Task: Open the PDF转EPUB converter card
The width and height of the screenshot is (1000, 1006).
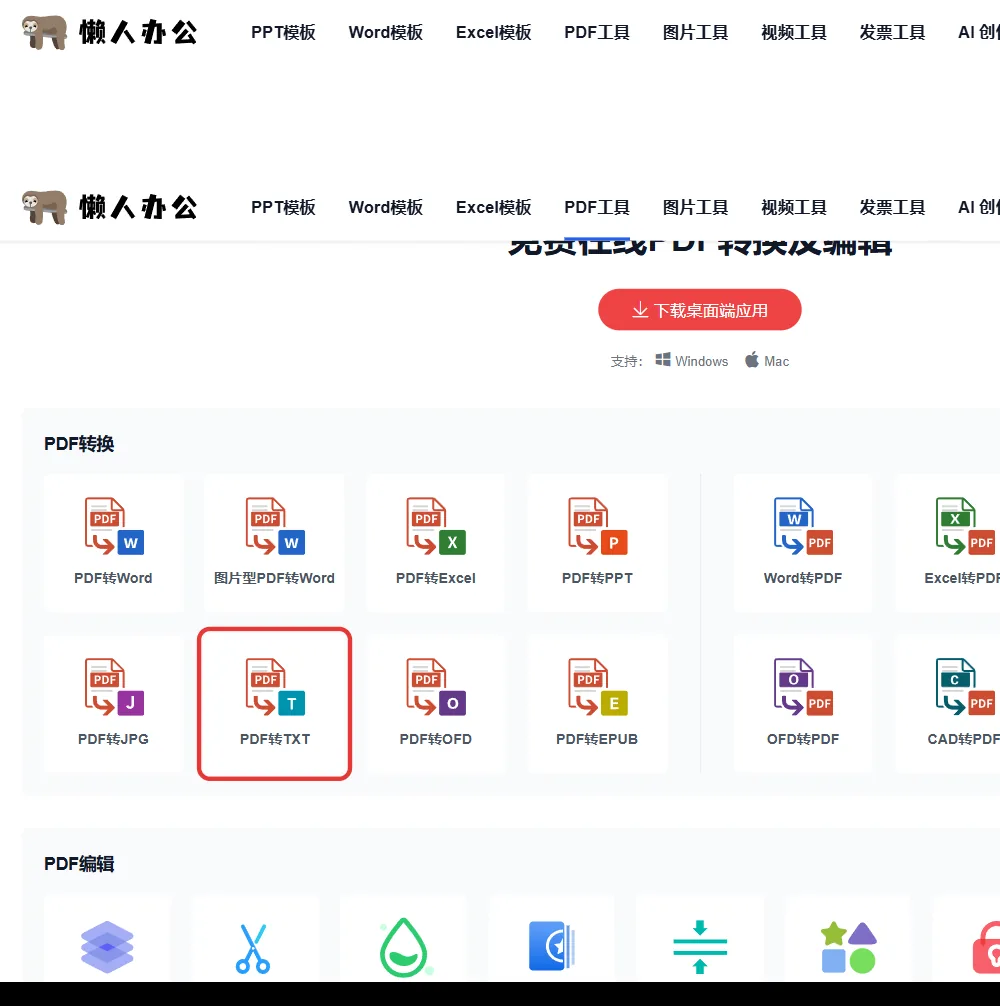Action: tap(597, 703)
